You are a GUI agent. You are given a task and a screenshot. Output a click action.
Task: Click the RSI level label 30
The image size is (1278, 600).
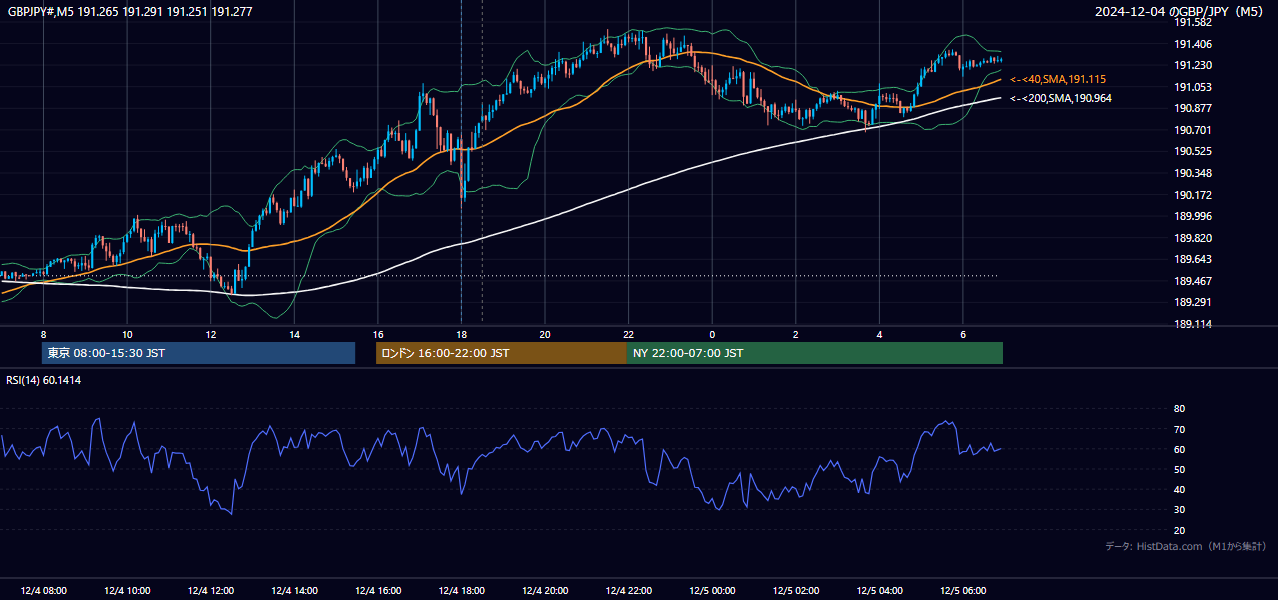click(x=1179, y=510)
